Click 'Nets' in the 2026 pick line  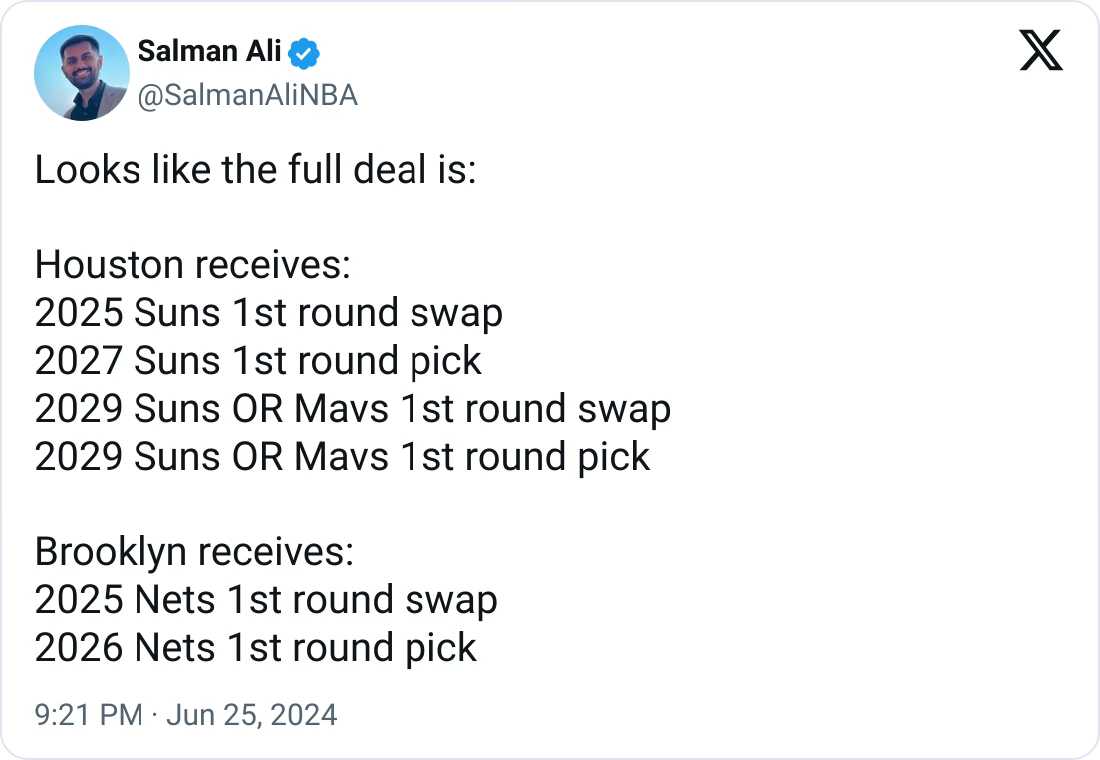[x=175, y=647]
